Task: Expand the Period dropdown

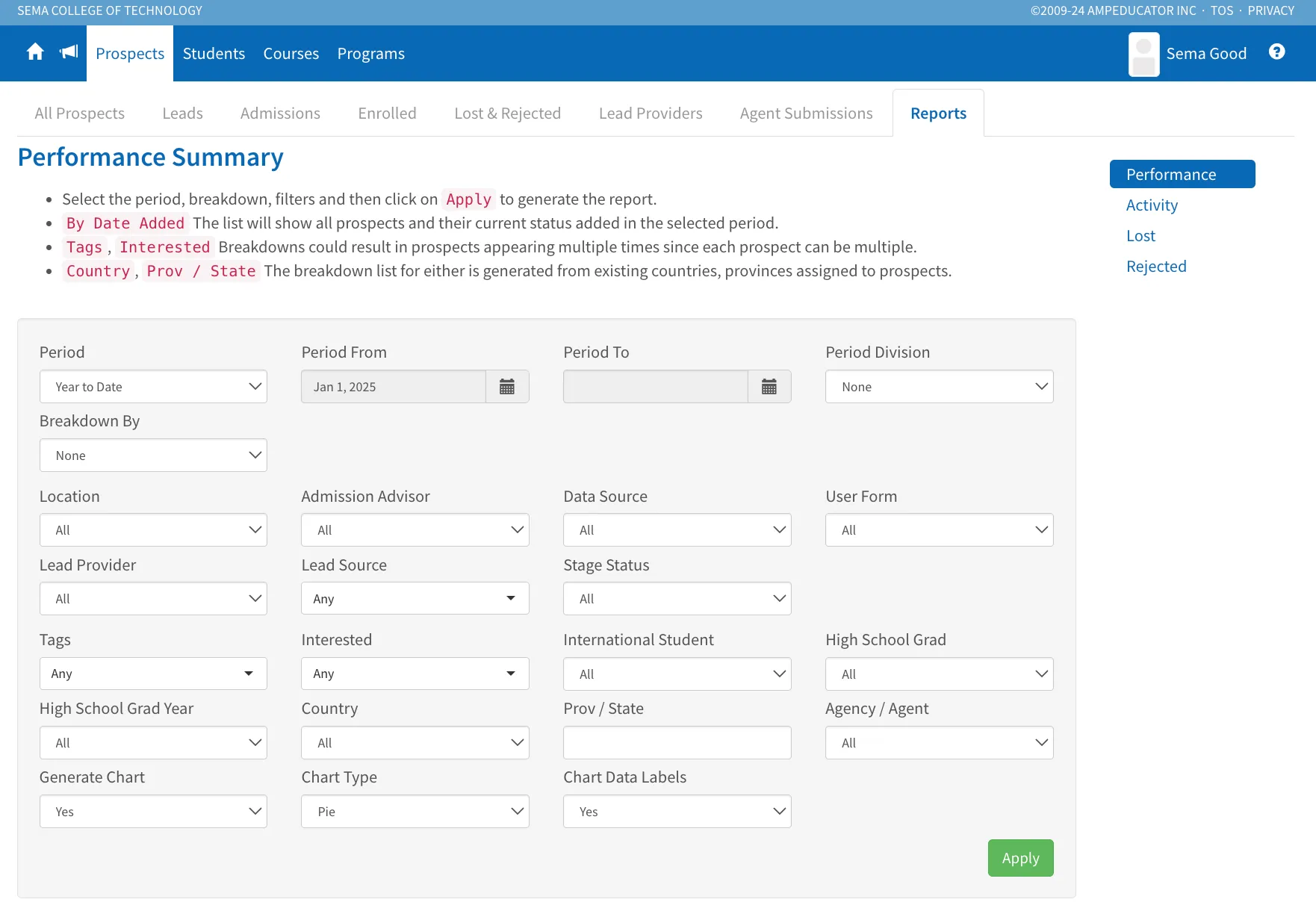Action: point(153,387)
